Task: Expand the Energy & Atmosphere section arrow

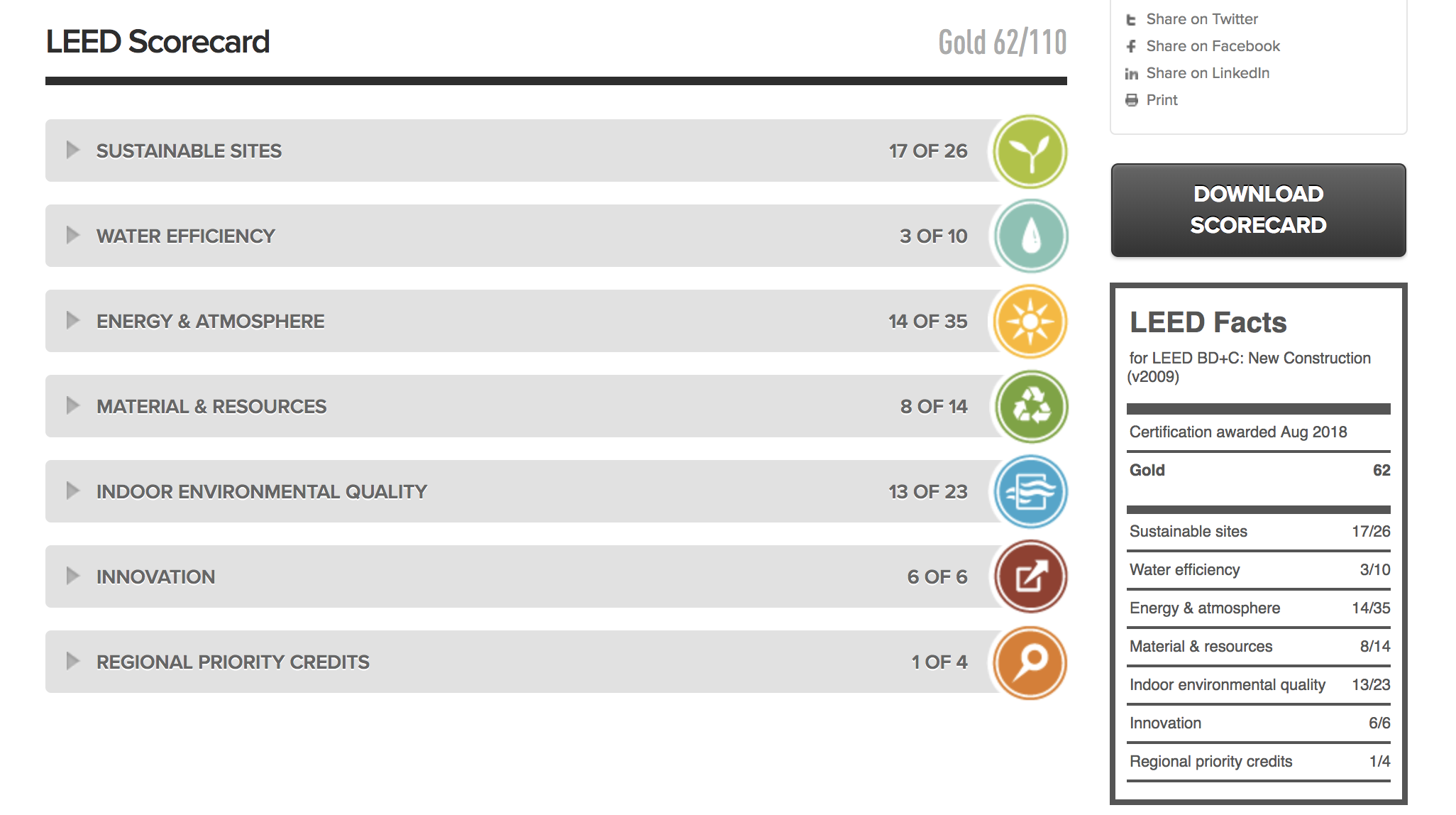Action: click(x=72, y=320)
